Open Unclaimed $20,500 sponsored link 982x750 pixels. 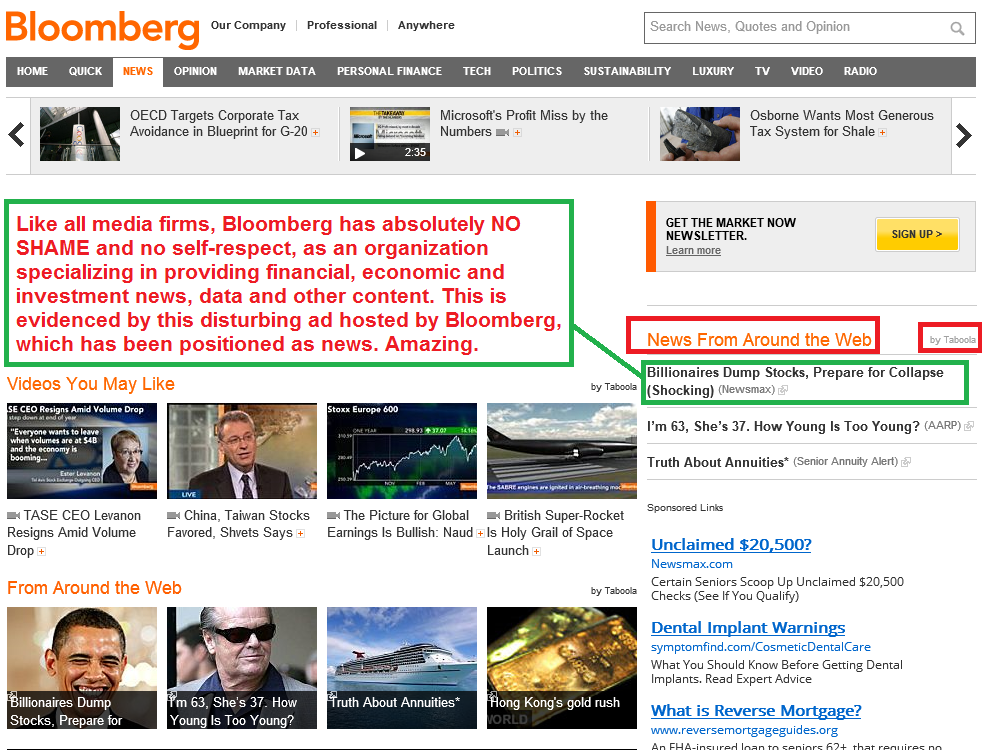tap(731, 545)
